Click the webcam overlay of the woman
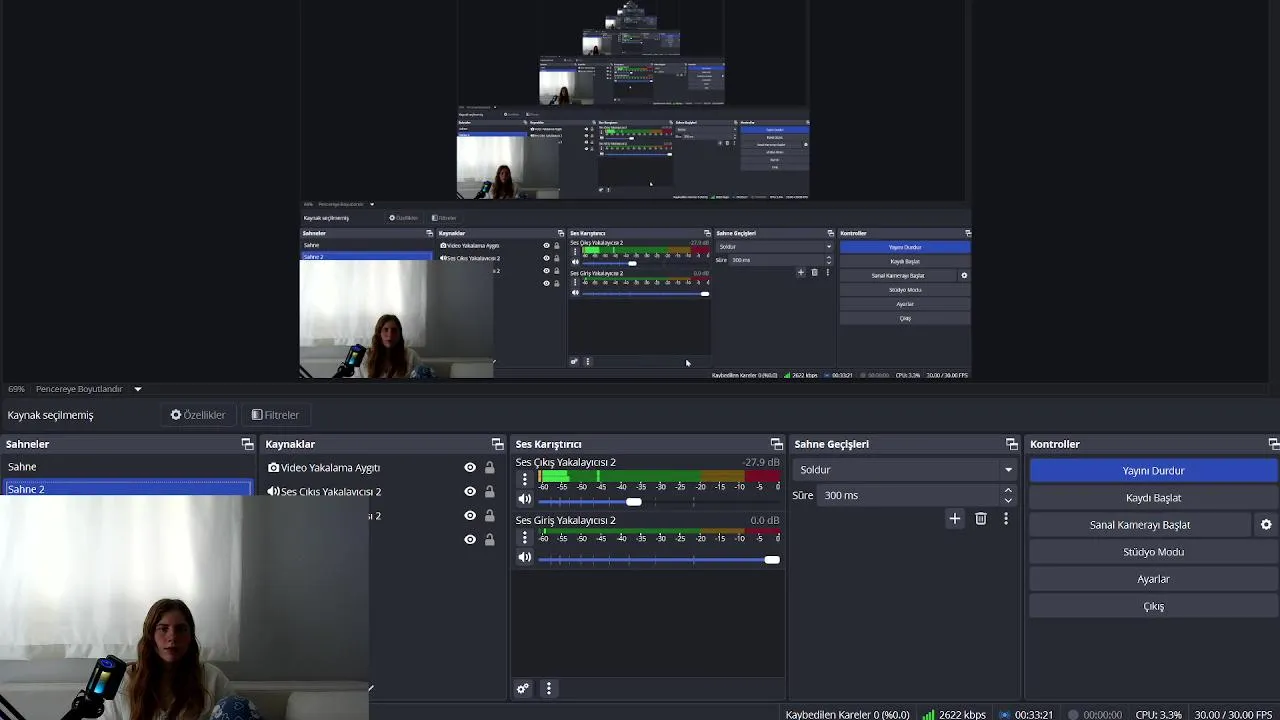This screenshot has height=720, width=1280. pyautogui.click(x=185, y=607)
